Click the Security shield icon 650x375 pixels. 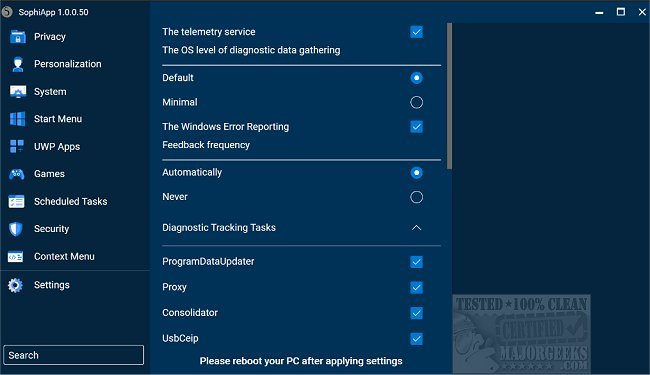click(x=16, y=229)
